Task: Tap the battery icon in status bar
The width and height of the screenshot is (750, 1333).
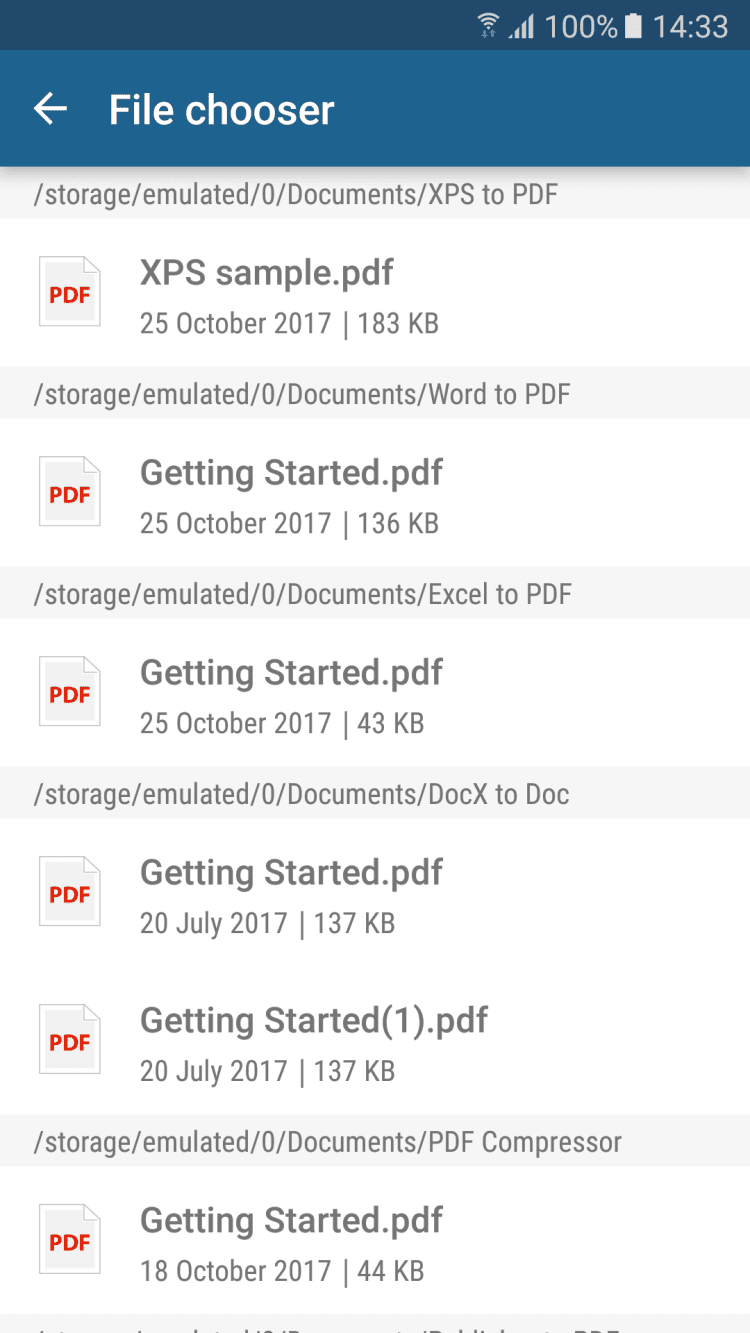Action: click(x=633, y=26)
